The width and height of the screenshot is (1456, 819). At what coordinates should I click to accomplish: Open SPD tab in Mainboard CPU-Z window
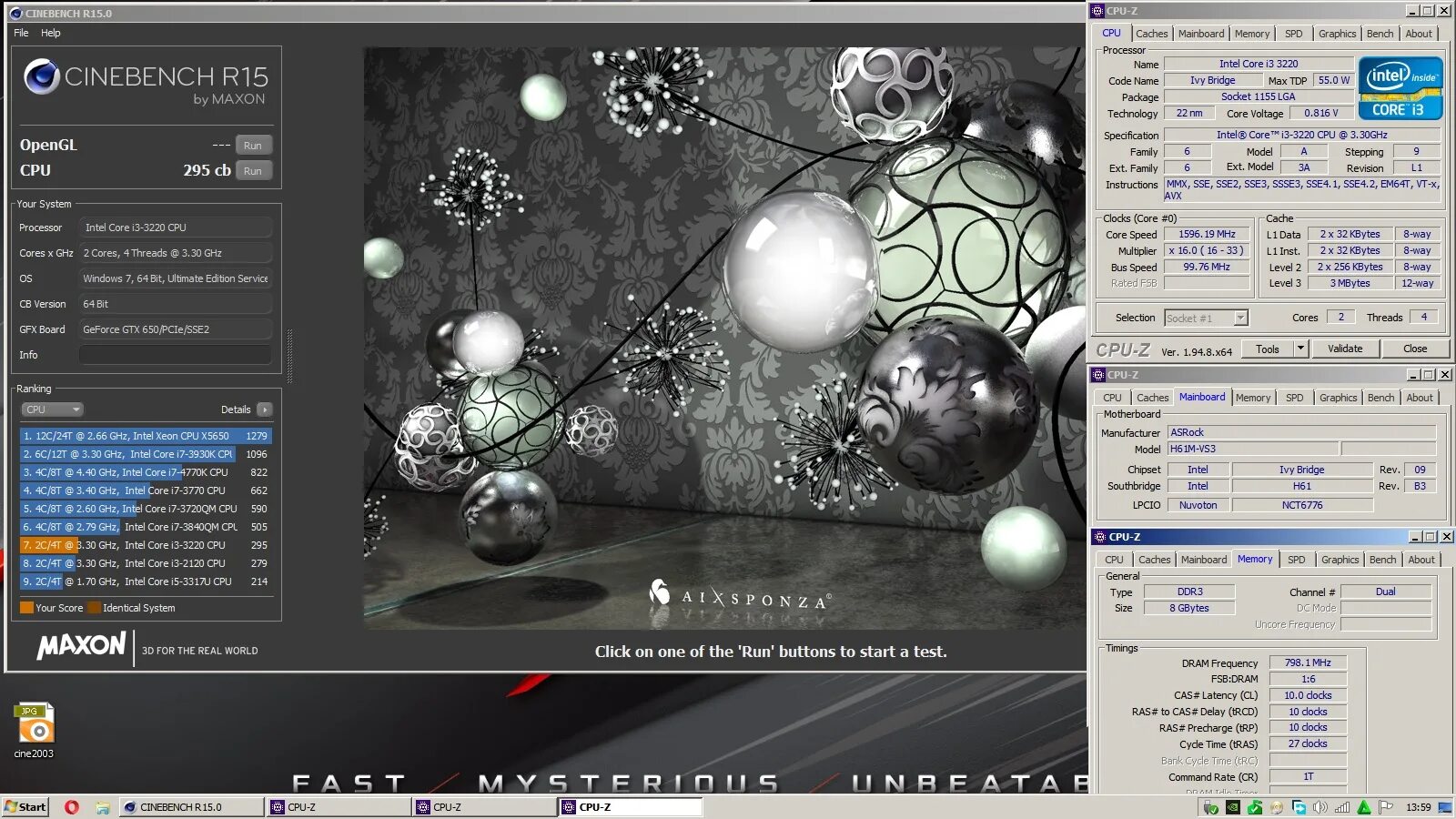pos(1294,398)
